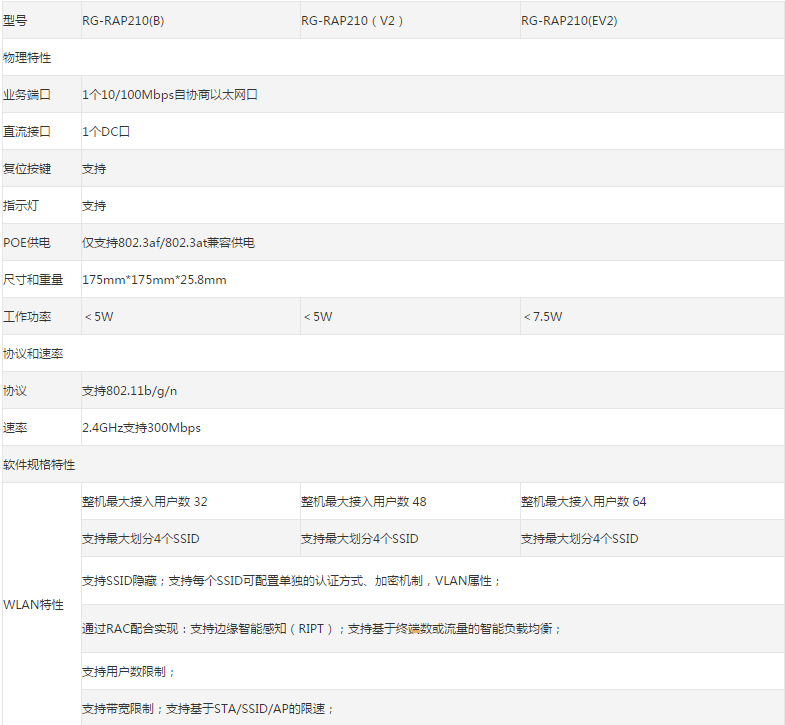Click 支持 in the 指示灯 row

pyautogui.click(x=94, y=206)
